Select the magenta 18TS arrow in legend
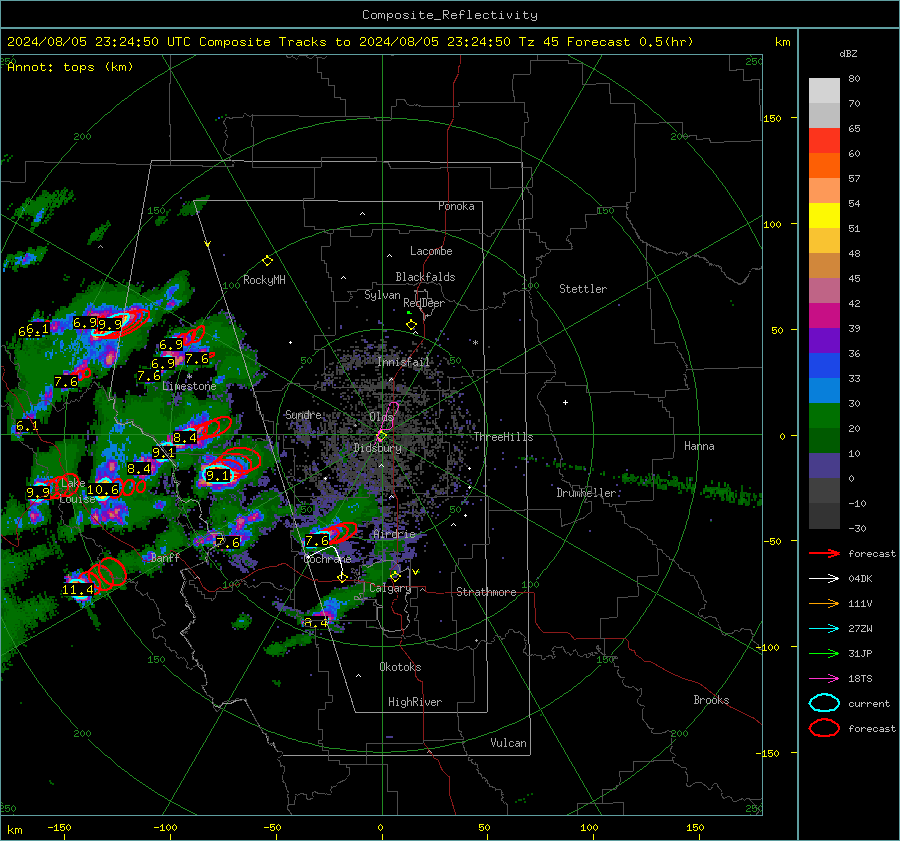Viewport: 900px width, 841px height. [x=824, y=679]
